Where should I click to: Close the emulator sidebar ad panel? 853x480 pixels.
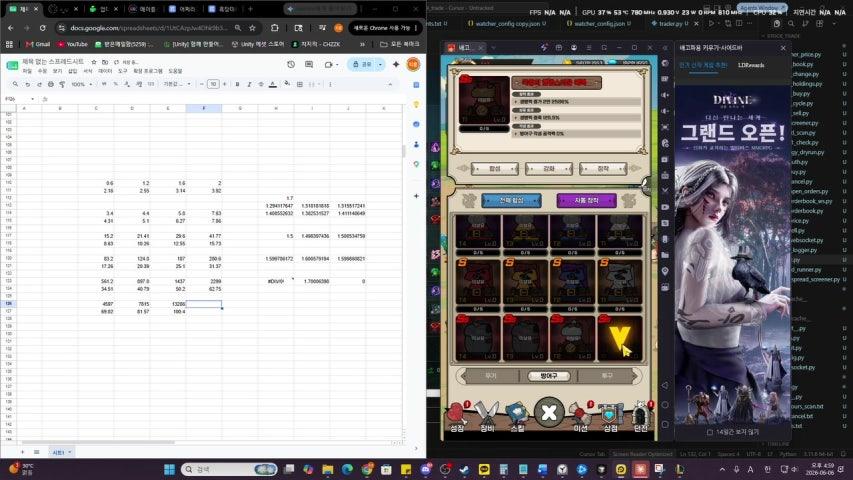point(783,48)
